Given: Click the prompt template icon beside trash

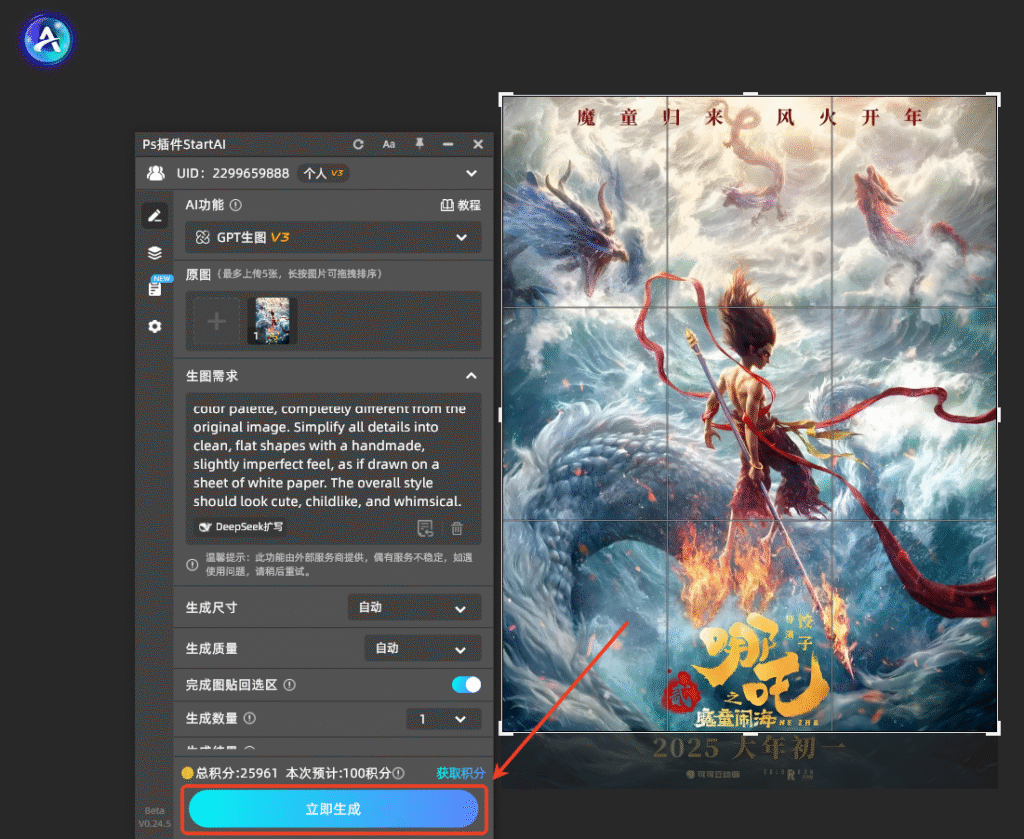Looking at the screenshot, I should tap(425, 528).
